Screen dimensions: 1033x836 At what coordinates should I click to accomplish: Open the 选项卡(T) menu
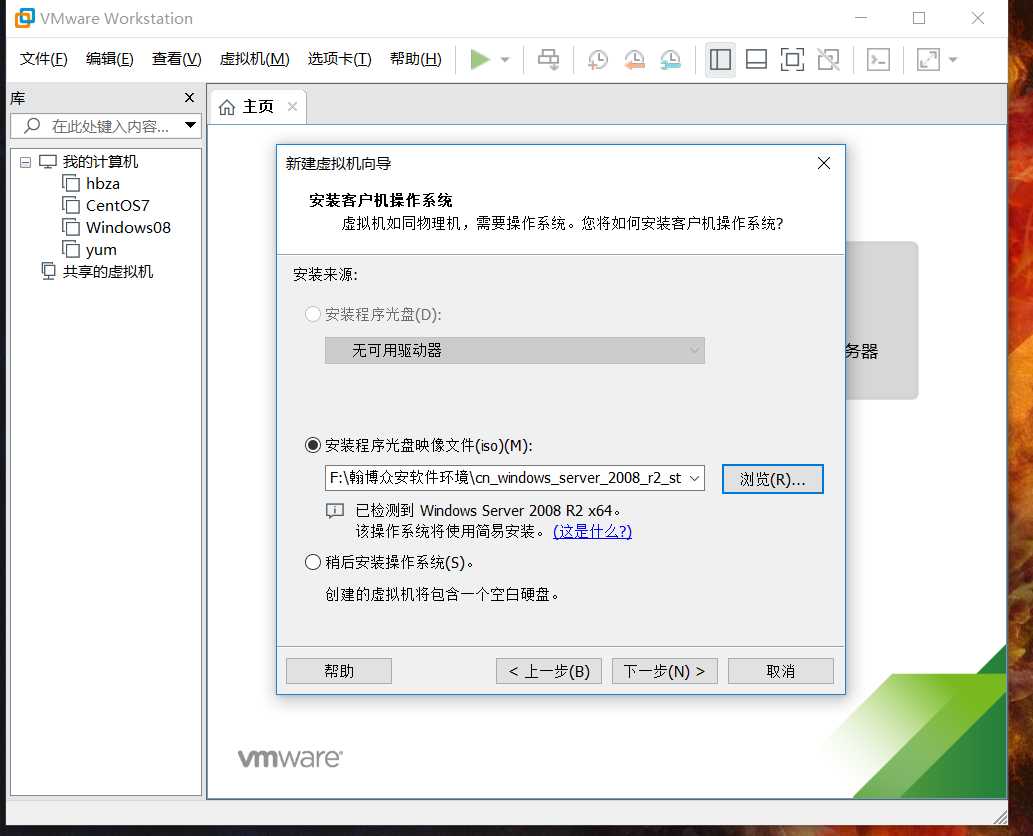click(339, 59)
